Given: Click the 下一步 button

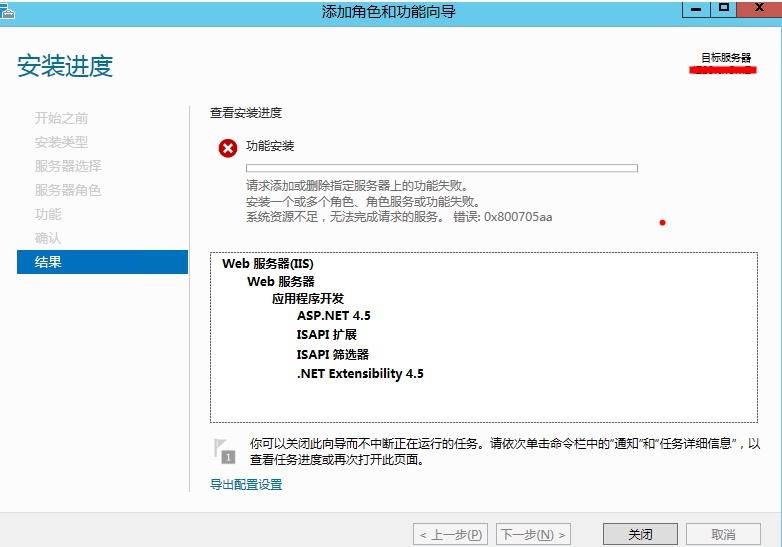Looking at the screenshot, I should click(534, 535).
